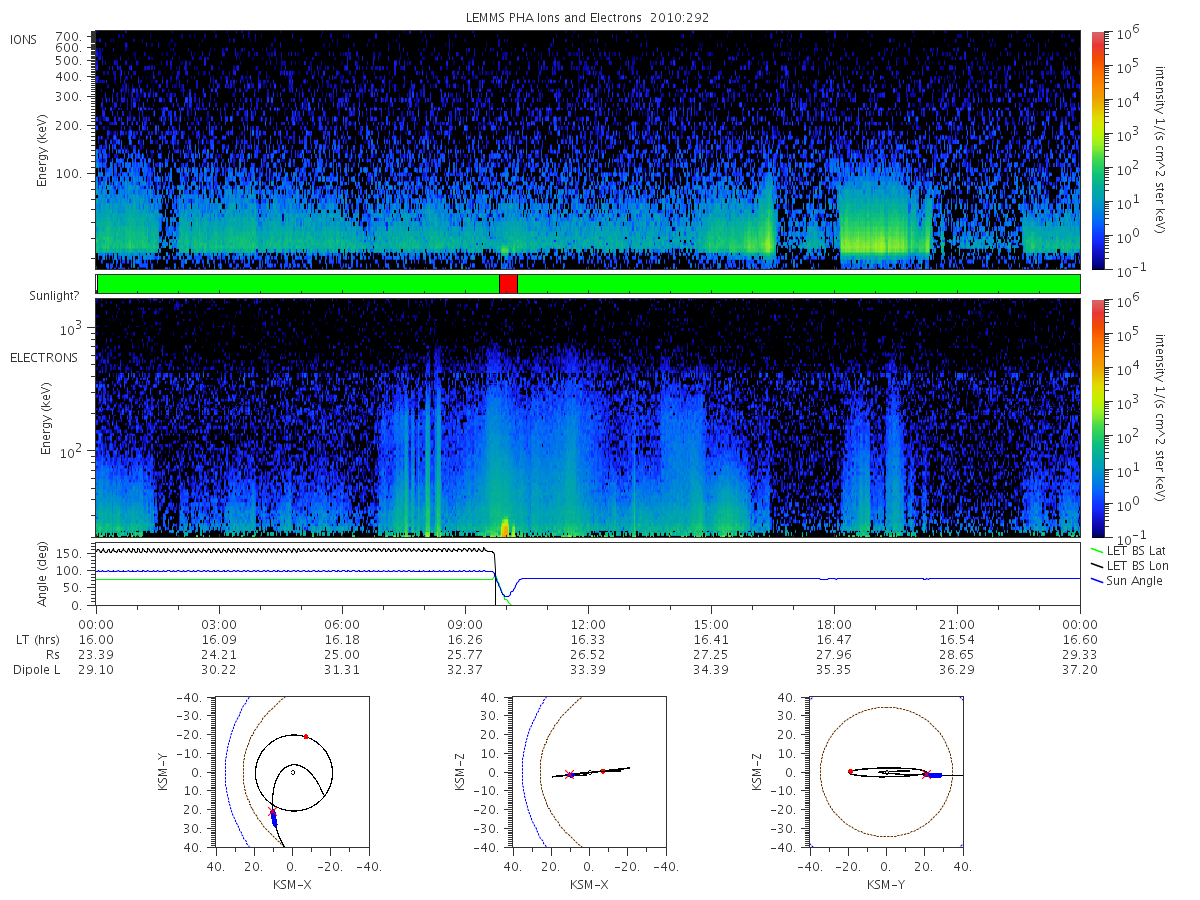Viewport: 1200px width, 900px height.
Task: Click the IONS panel label
Action: pyautogui.click(x=25, y=39)
